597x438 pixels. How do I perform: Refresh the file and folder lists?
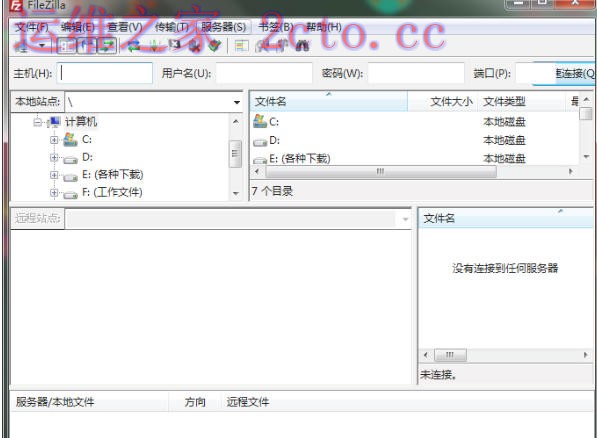(x=134, y=46)
